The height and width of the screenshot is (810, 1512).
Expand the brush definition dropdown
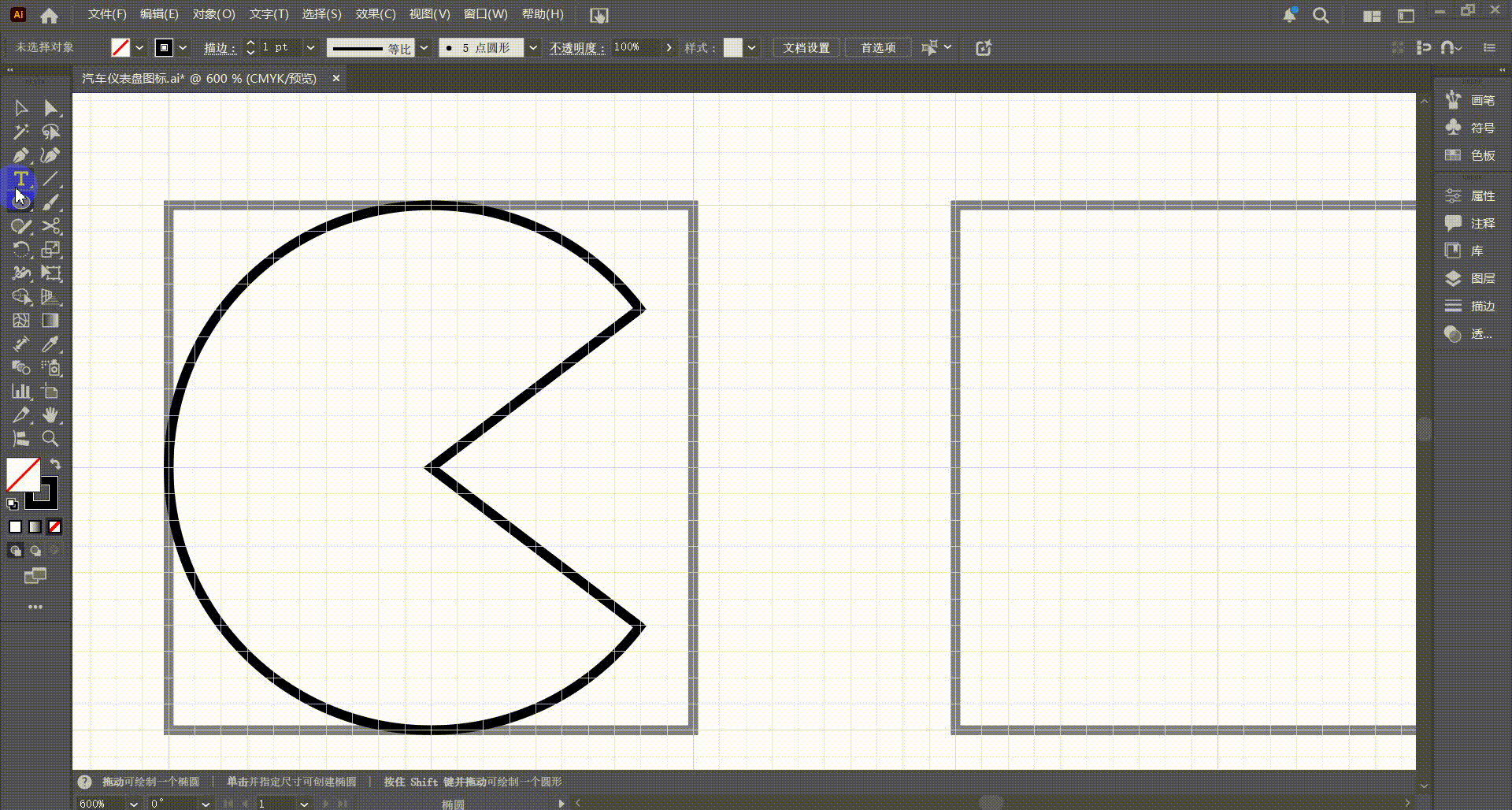pyautogui.click(x=533, y=47)
